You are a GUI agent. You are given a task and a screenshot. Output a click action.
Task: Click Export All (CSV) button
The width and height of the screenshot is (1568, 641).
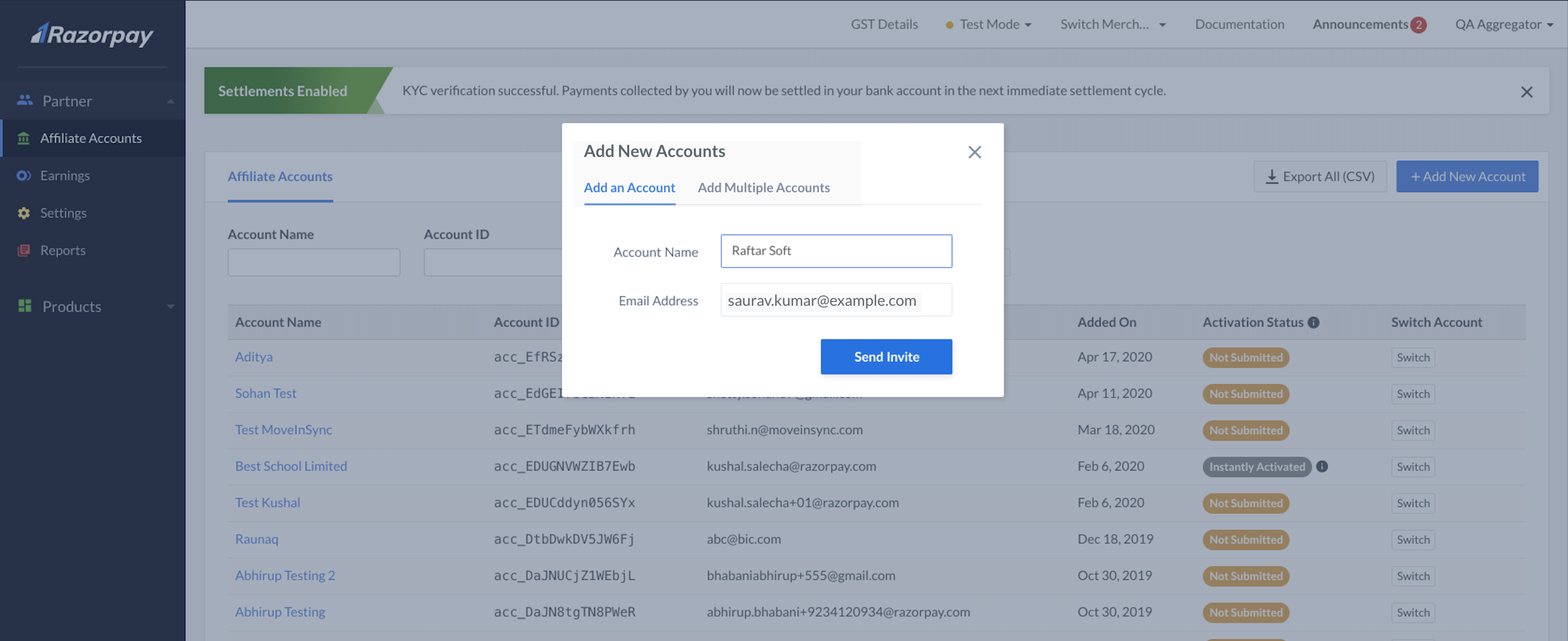1320,177
